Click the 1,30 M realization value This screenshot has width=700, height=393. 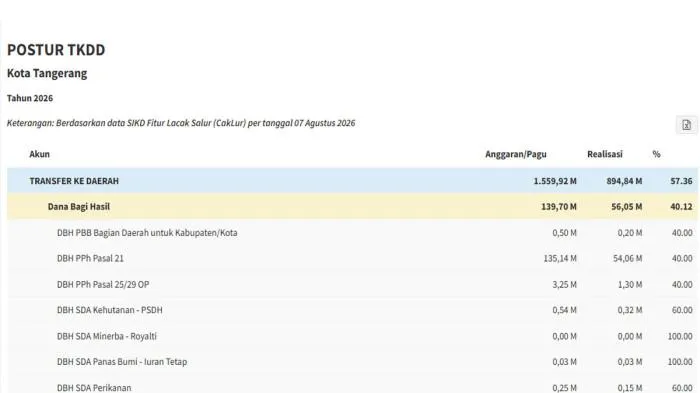coord(630,284)
